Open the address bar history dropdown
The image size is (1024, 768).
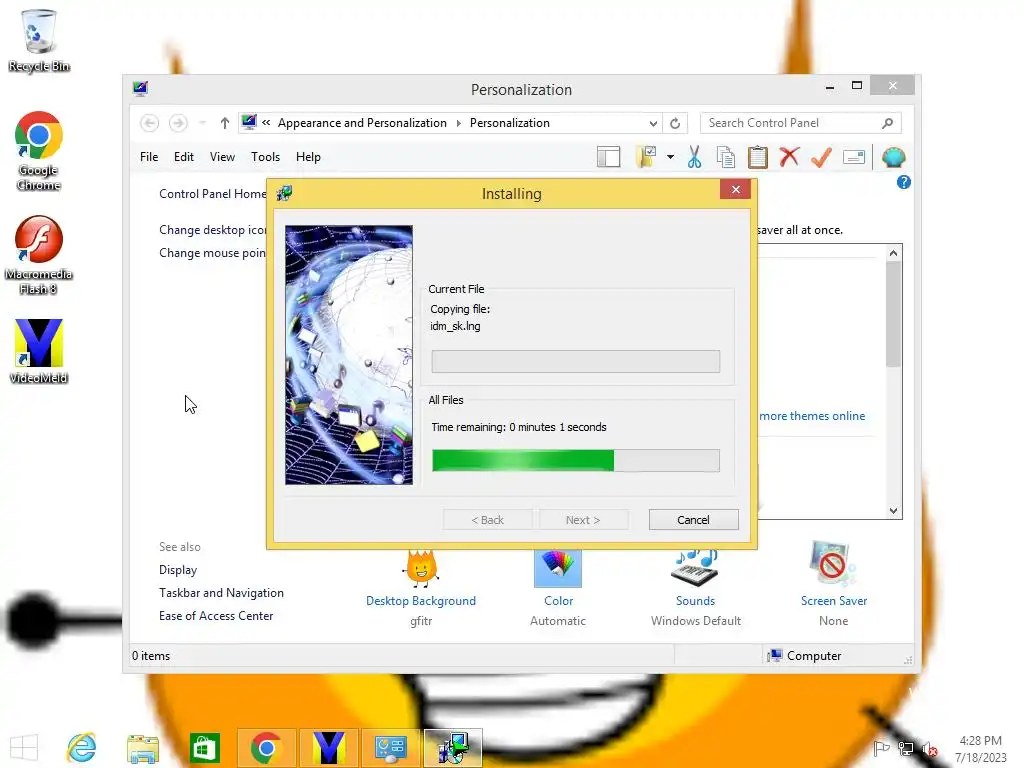click(652, 123)
